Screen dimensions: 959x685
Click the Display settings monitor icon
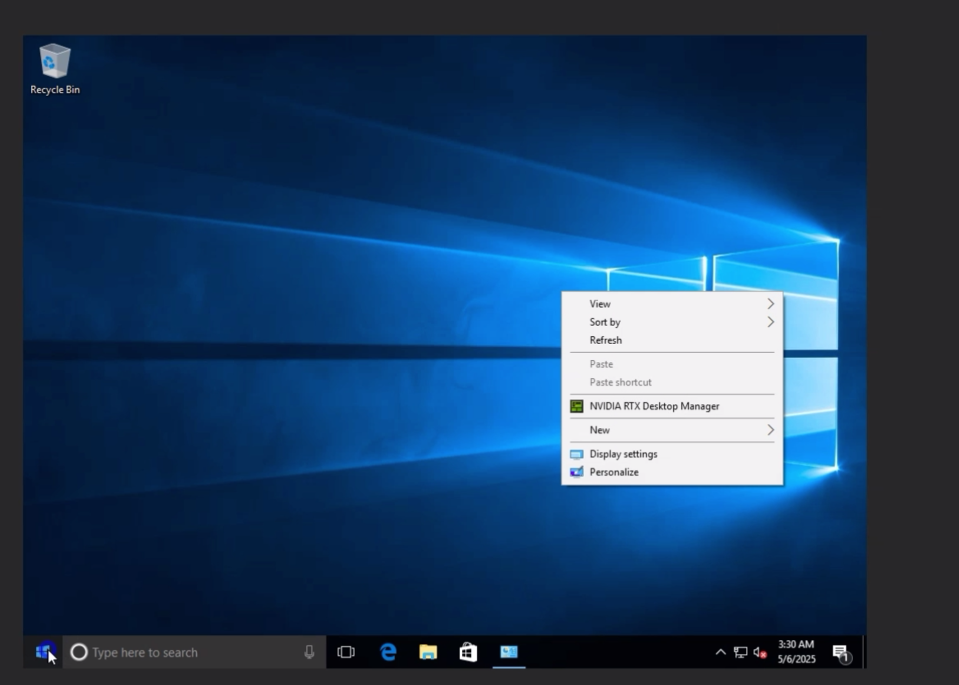(x=576, y=454)
